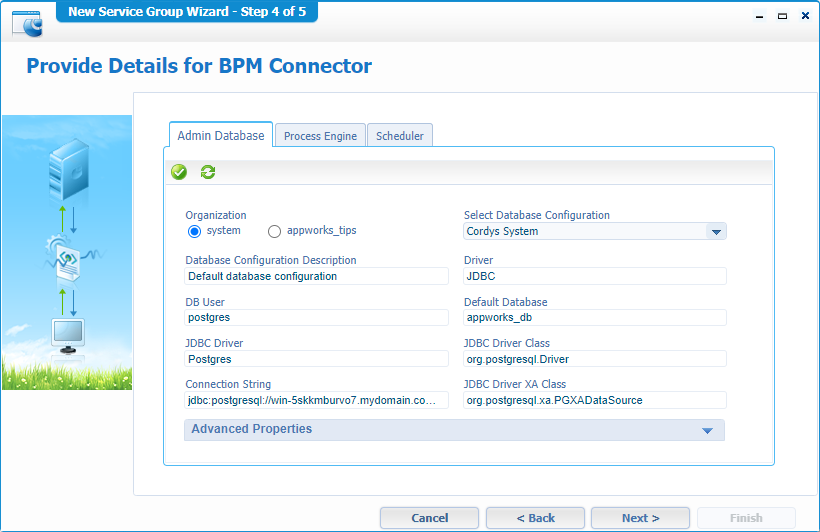Click the 'Connection String' label

pyautogui.click(x=228, y=384)
